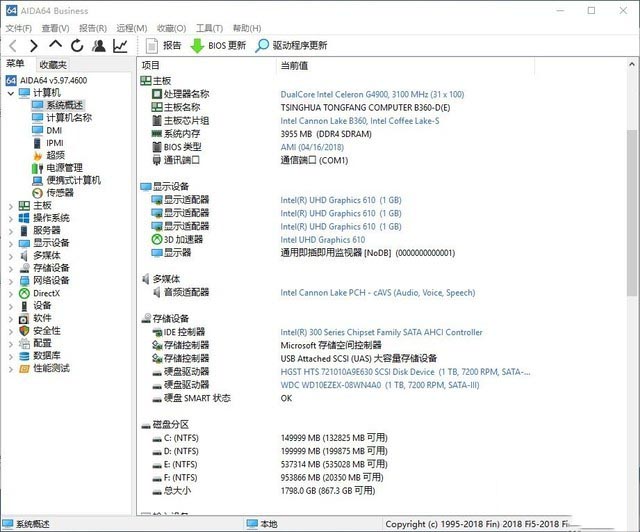Go forward with the right arrow toolbar icon

point(34,45)
